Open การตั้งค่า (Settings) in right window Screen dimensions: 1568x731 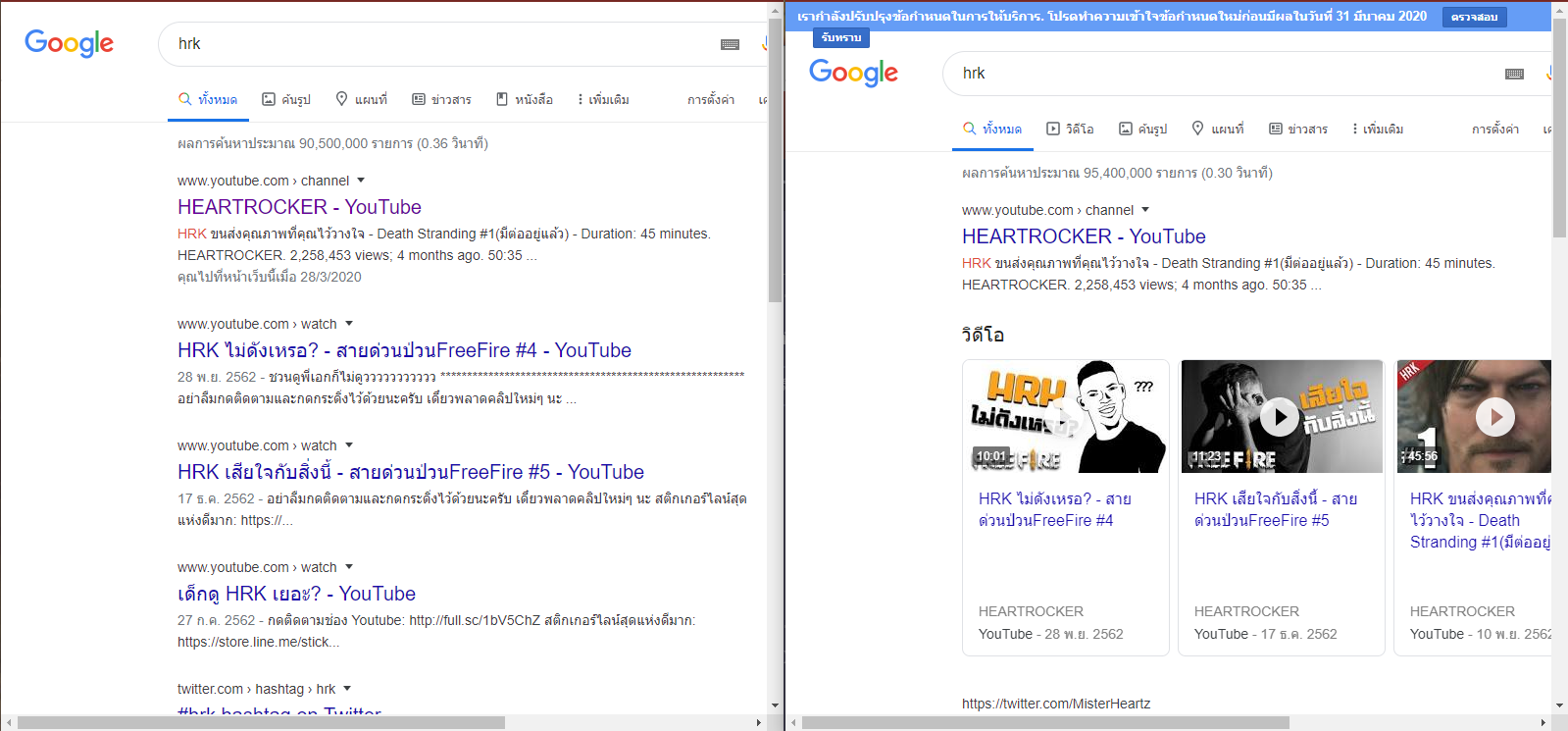1495,129
